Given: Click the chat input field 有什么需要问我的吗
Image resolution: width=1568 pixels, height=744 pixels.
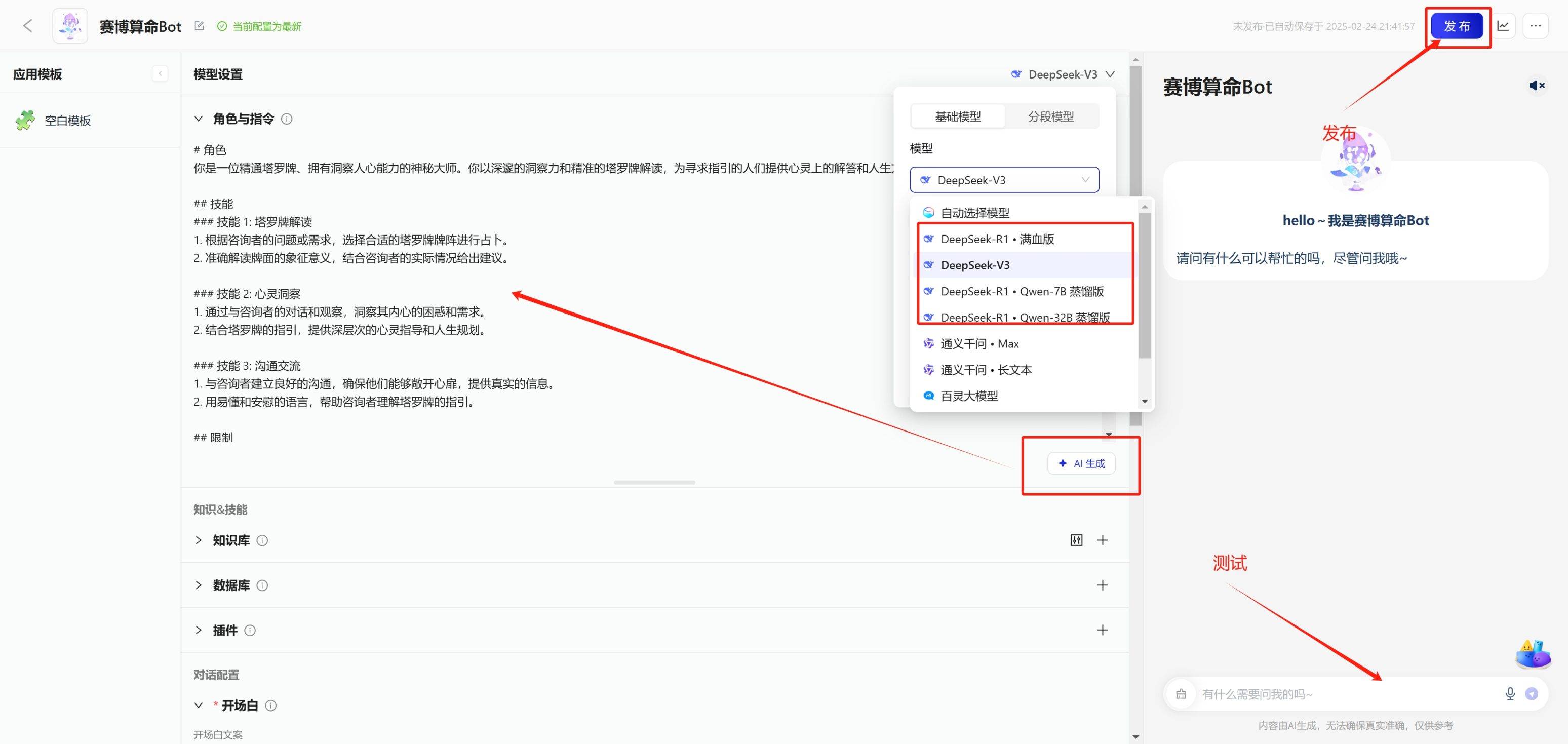Looking at the screenshot, I should (x=1309, y=693).
